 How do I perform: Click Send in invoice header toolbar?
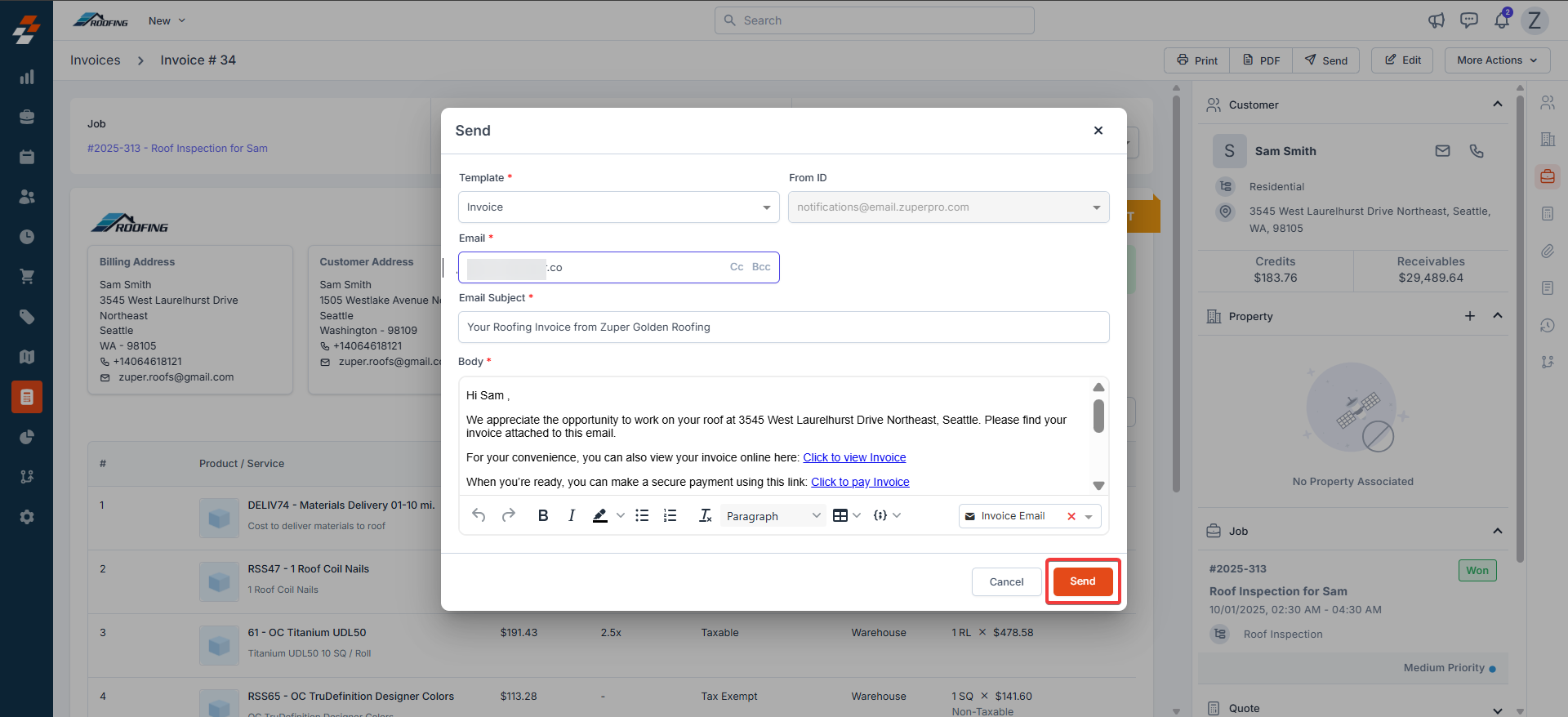[x=1326, y=60]
